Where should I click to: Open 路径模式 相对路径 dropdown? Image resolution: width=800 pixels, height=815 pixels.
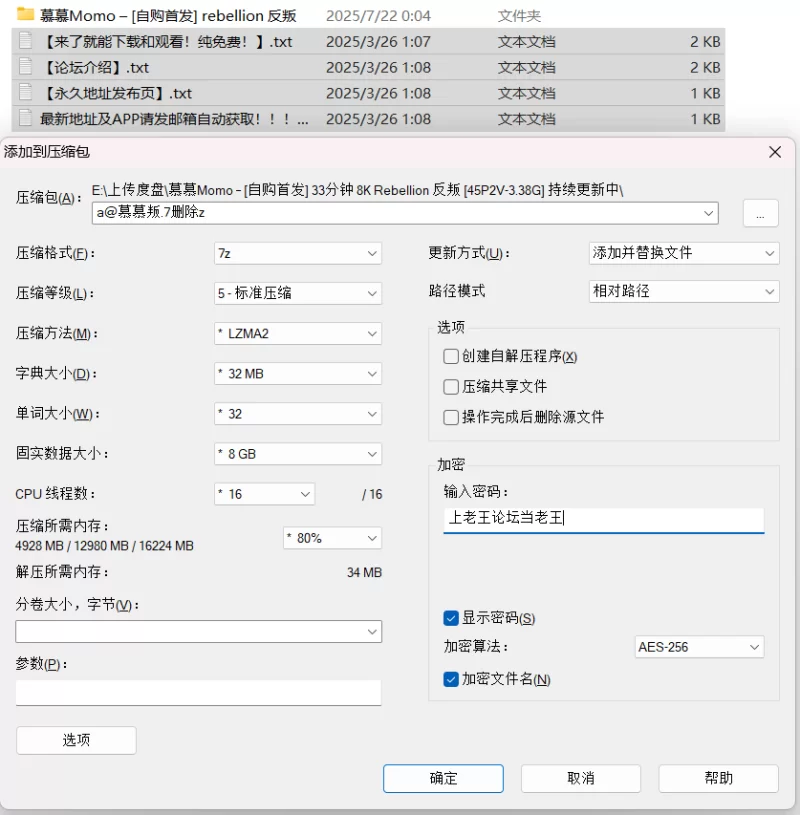point(684,291)
